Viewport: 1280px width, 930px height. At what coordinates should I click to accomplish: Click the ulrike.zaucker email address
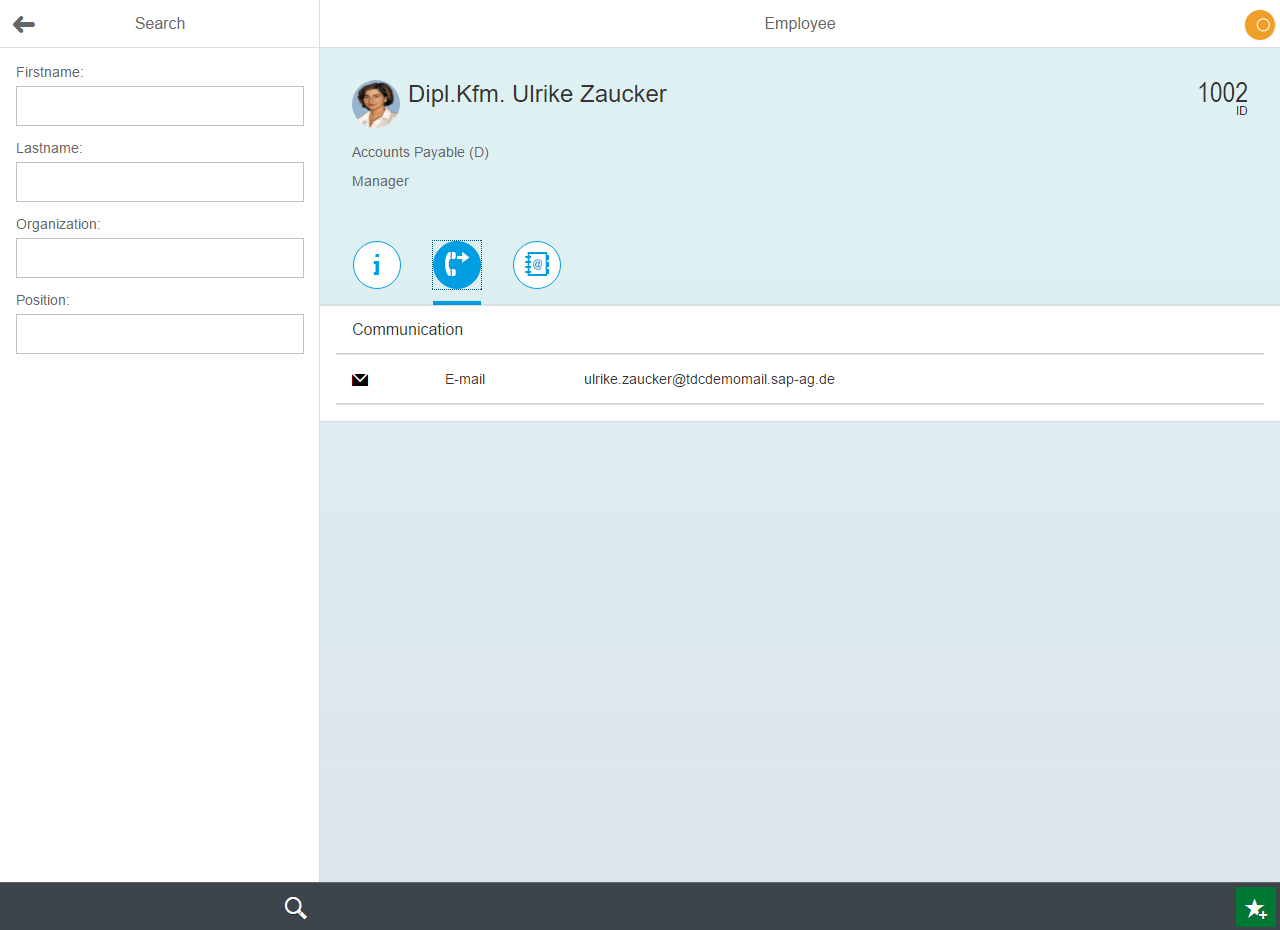tap(709, 380)
